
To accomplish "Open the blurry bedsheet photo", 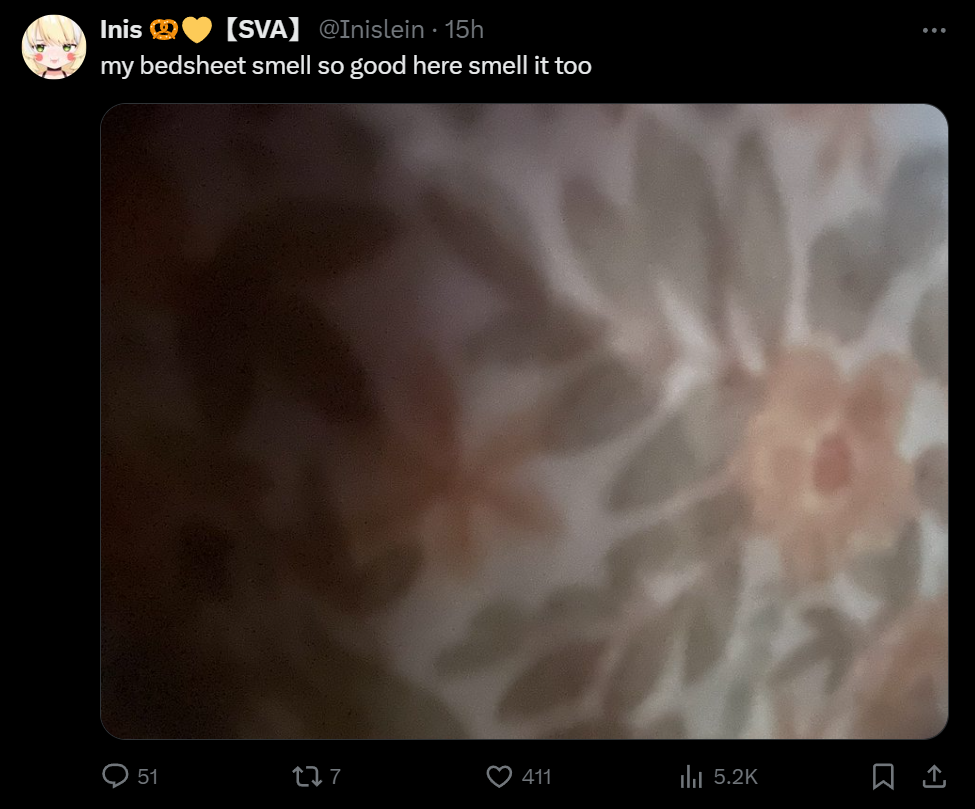I will [524, 421].
